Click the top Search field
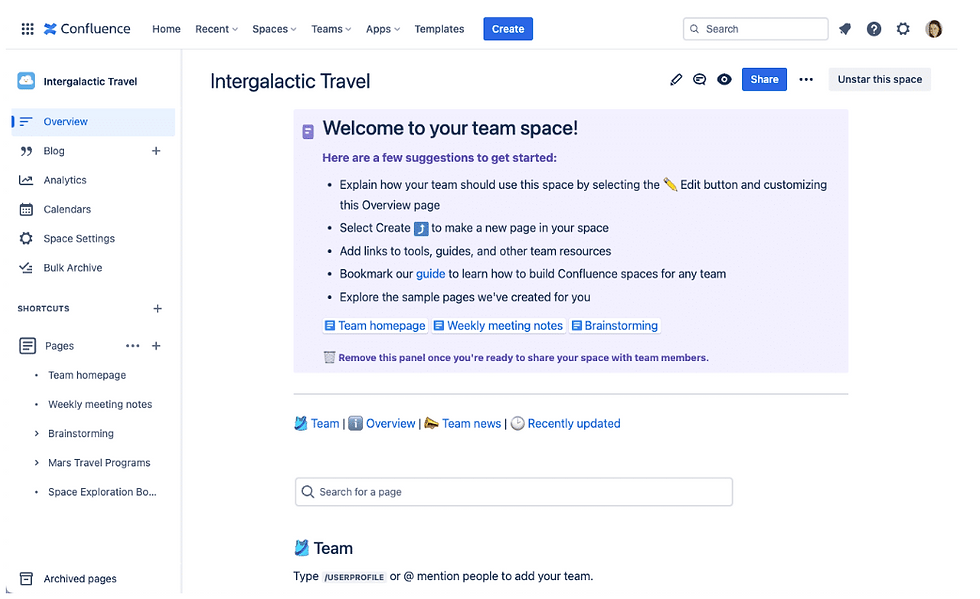The height and width of the screenshot is (599, 980). (x=756, y=29)
